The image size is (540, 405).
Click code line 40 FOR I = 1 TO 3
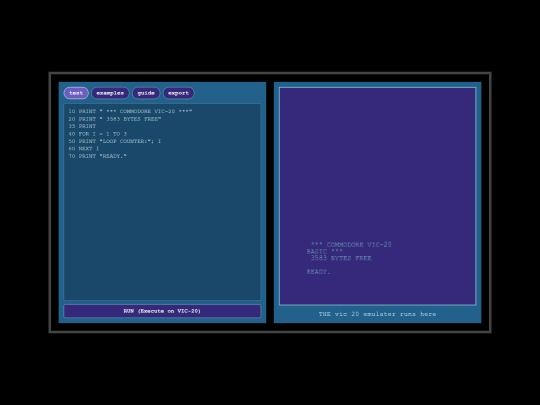[x=97, y=134]
